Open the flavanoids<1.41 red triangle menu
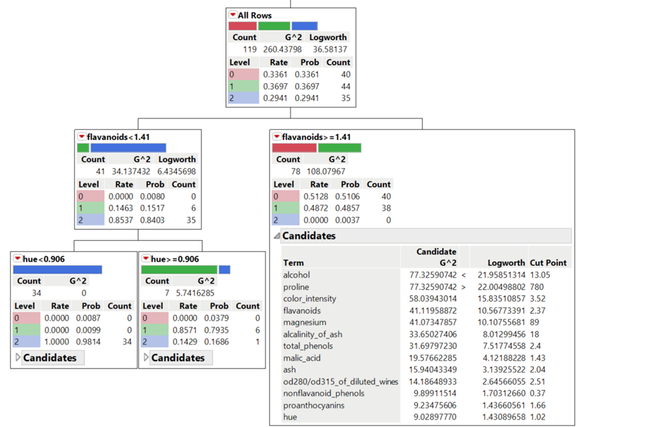The width and height of the screenshot is (646, 427). (x=82, y=136)
